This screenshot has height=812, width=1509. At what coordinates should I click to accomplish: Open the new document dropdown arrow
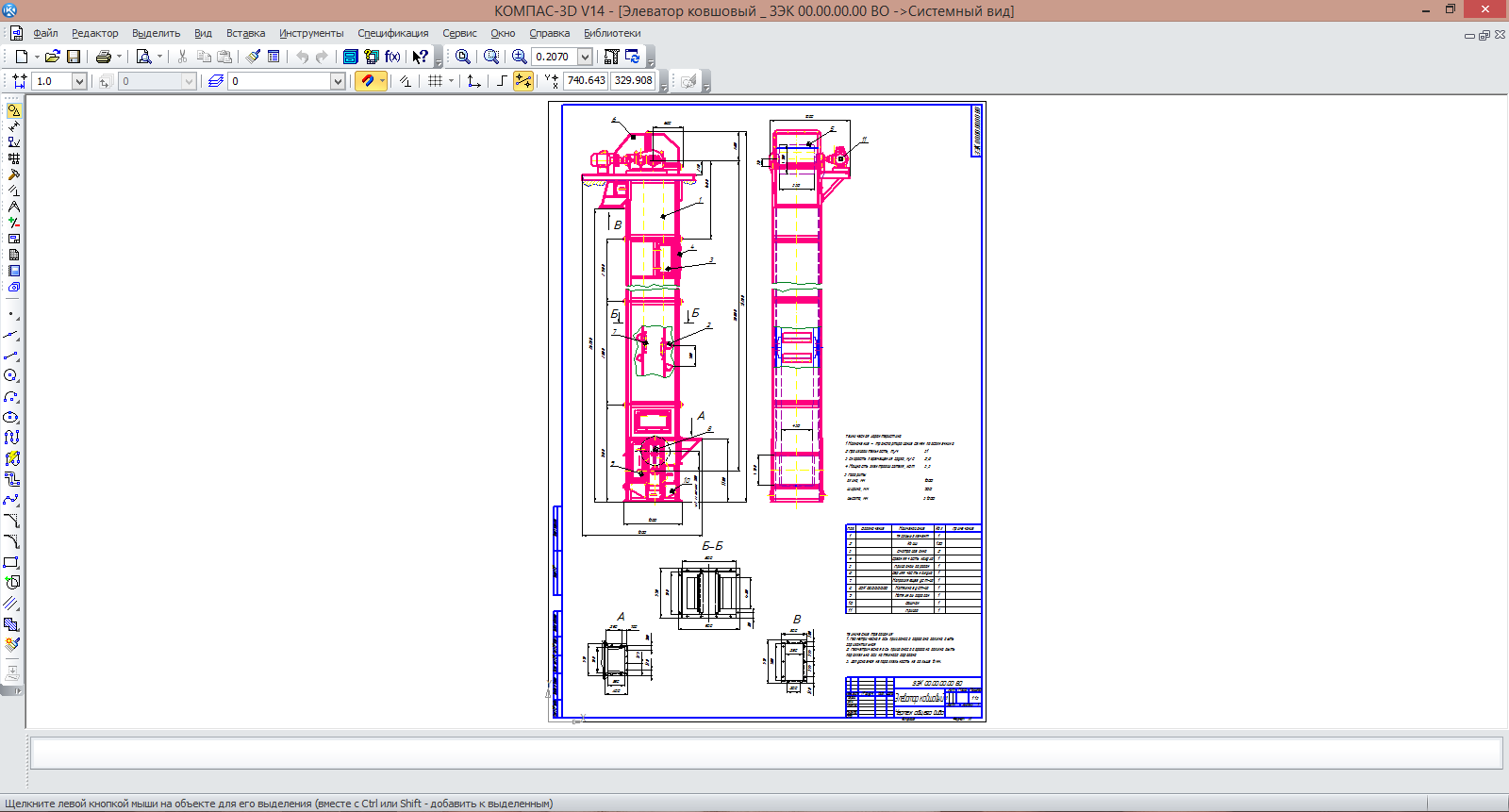coord(37,57)
